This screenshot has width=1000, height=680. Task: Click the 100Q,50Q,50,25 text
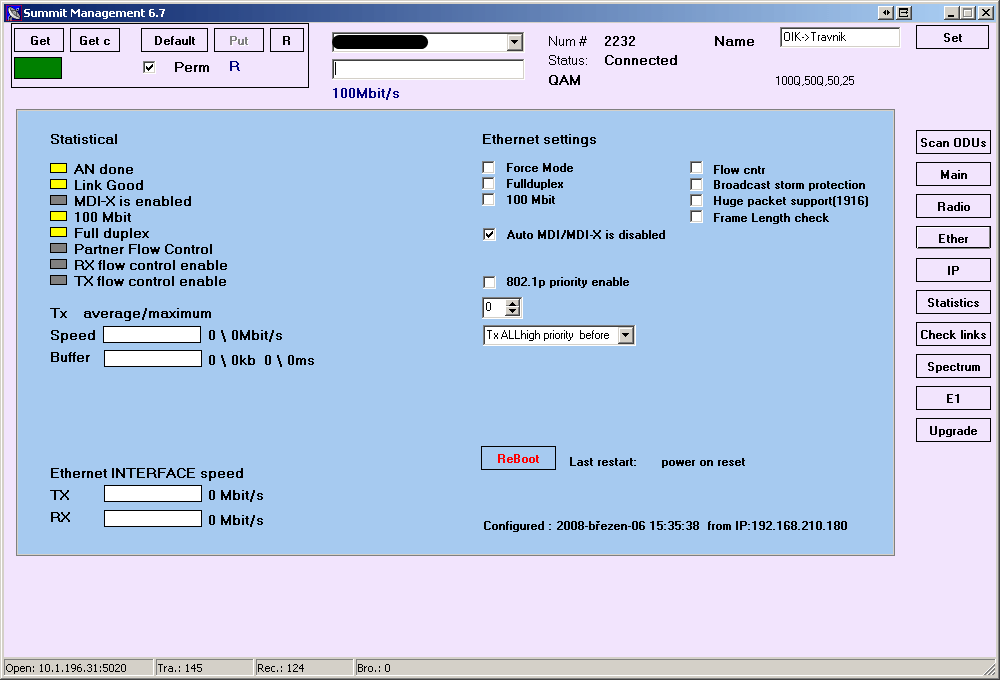tap(815, 81)
